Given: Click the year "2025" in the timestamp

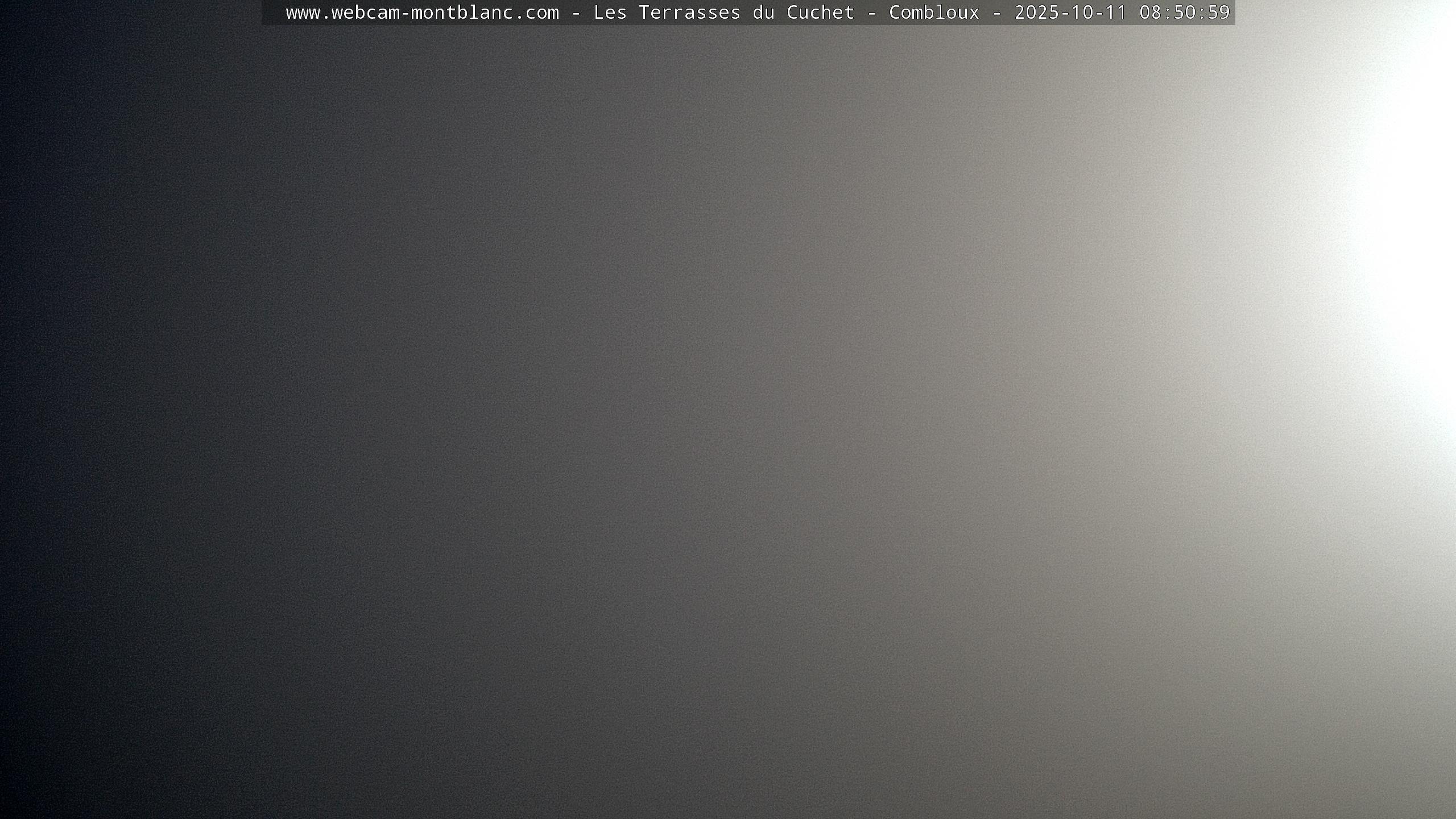Looking at the screenshot, I should pyautogui.click(x=1036, y=13).
